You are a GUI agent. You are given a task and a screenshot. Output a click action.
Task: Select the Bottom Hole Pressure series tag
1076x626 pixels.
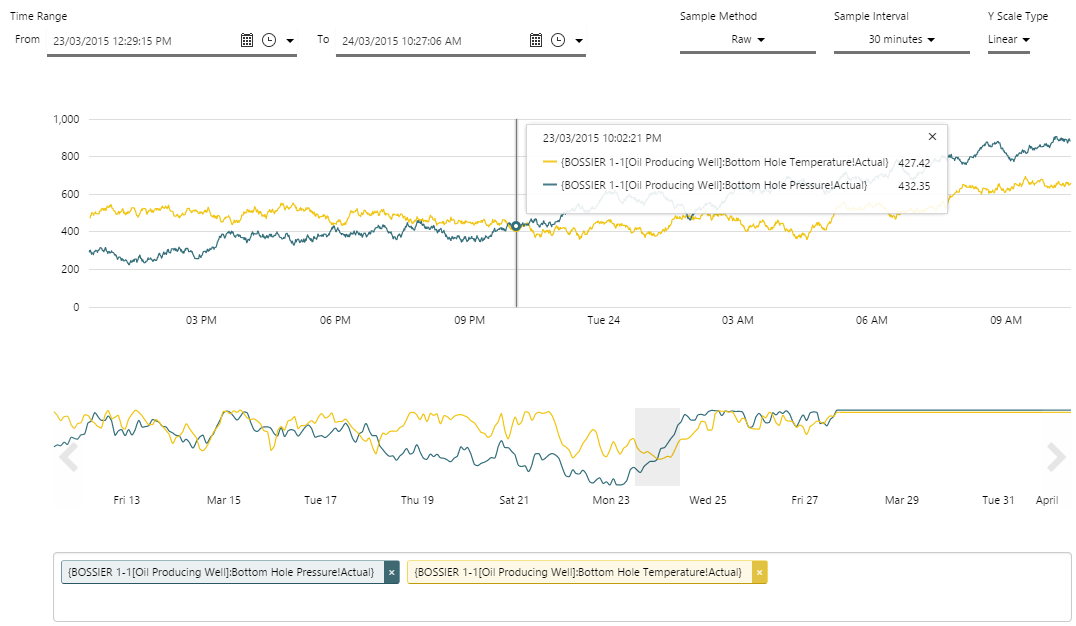(x=222, y=572)
